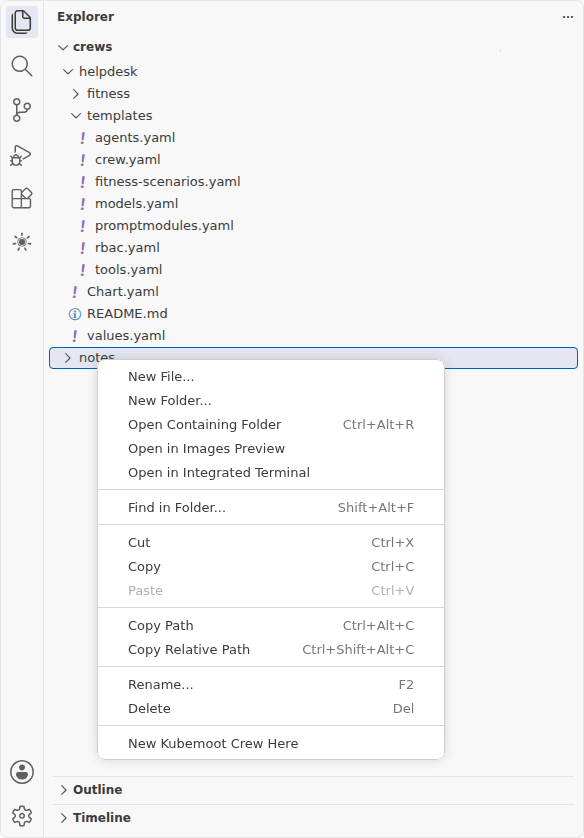Collapse the crews root folder
This screenshot has width=584, height=838.
coord(63,47)
